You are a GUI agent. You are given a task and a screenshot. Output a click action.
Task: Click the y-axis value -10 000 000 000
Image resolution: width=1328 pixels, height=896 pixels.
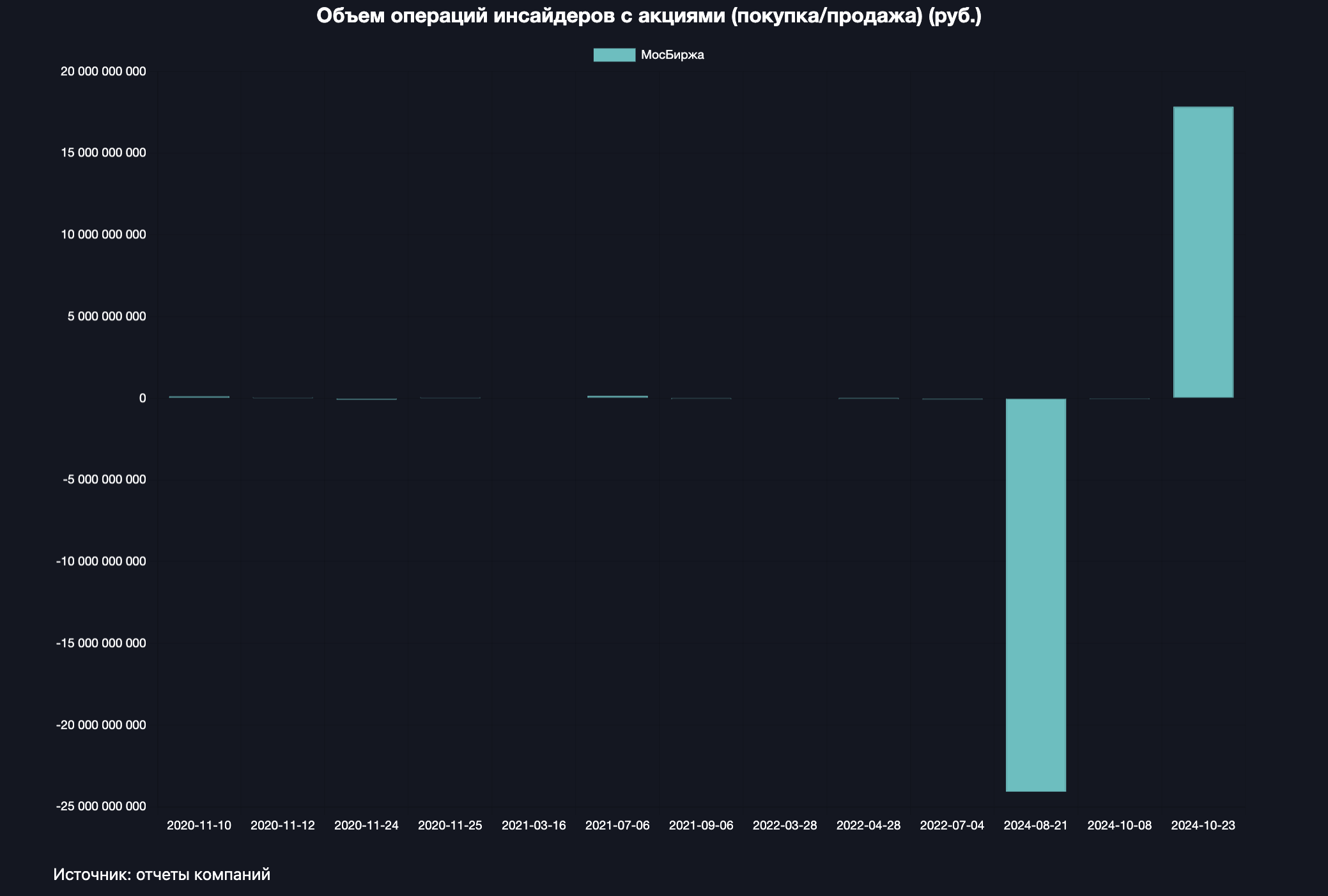pos(101,561)
